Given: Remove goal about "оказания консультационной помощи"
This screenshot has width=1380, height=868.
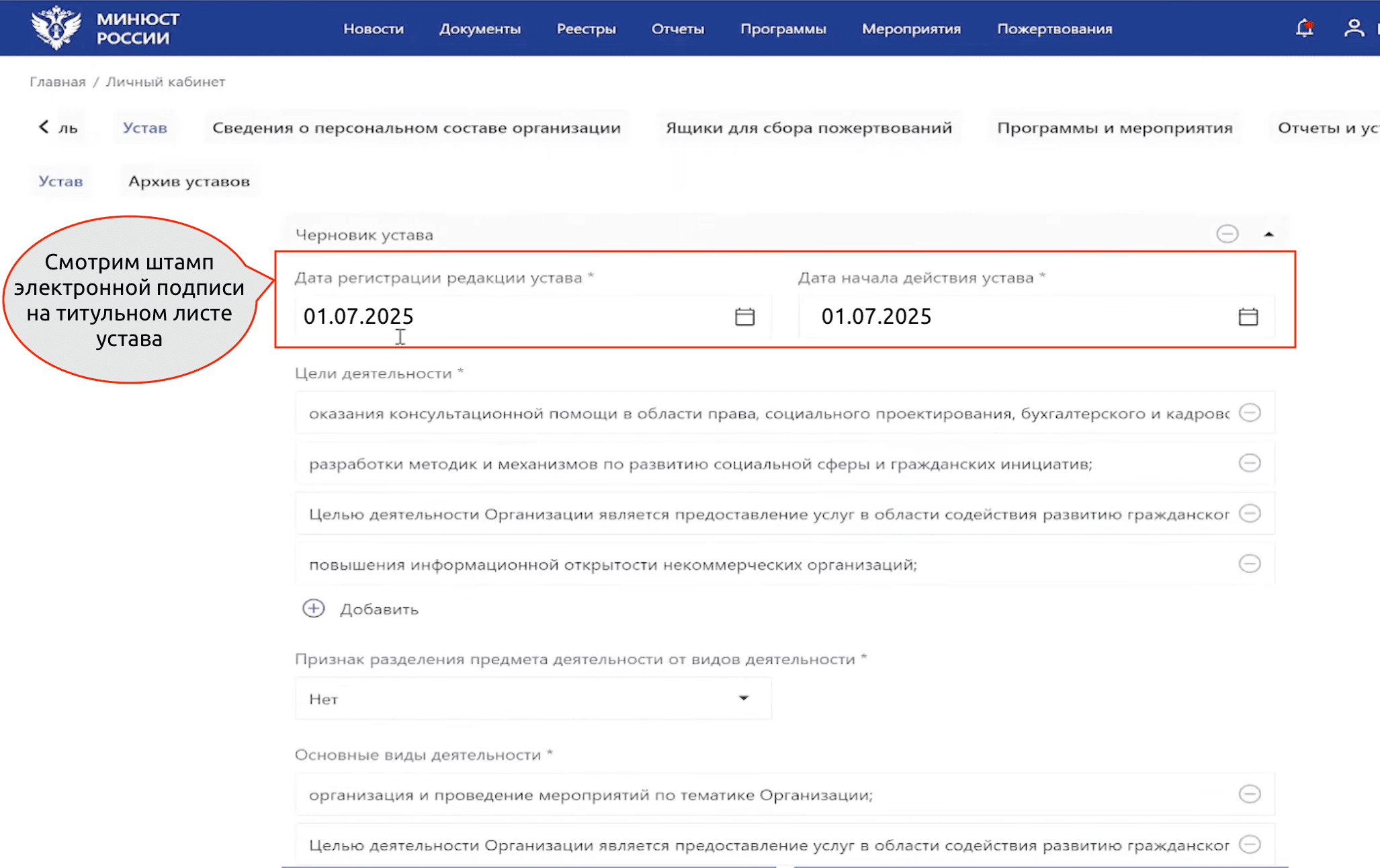Looking at the screenshot, I should click(1250, 413).
